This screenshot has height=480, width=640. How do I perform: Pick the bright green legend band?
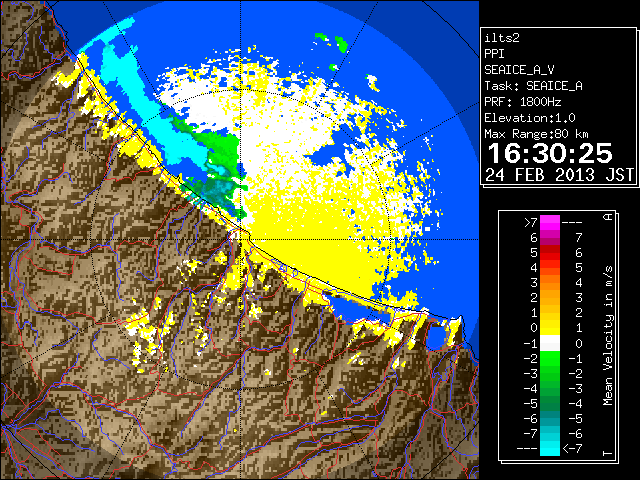550,359
